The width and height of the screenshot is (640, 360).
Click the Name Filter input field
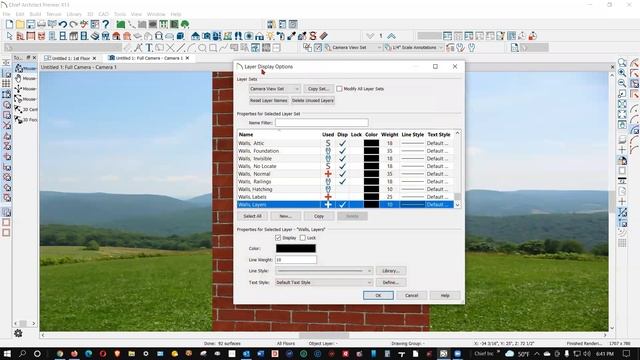322,122
